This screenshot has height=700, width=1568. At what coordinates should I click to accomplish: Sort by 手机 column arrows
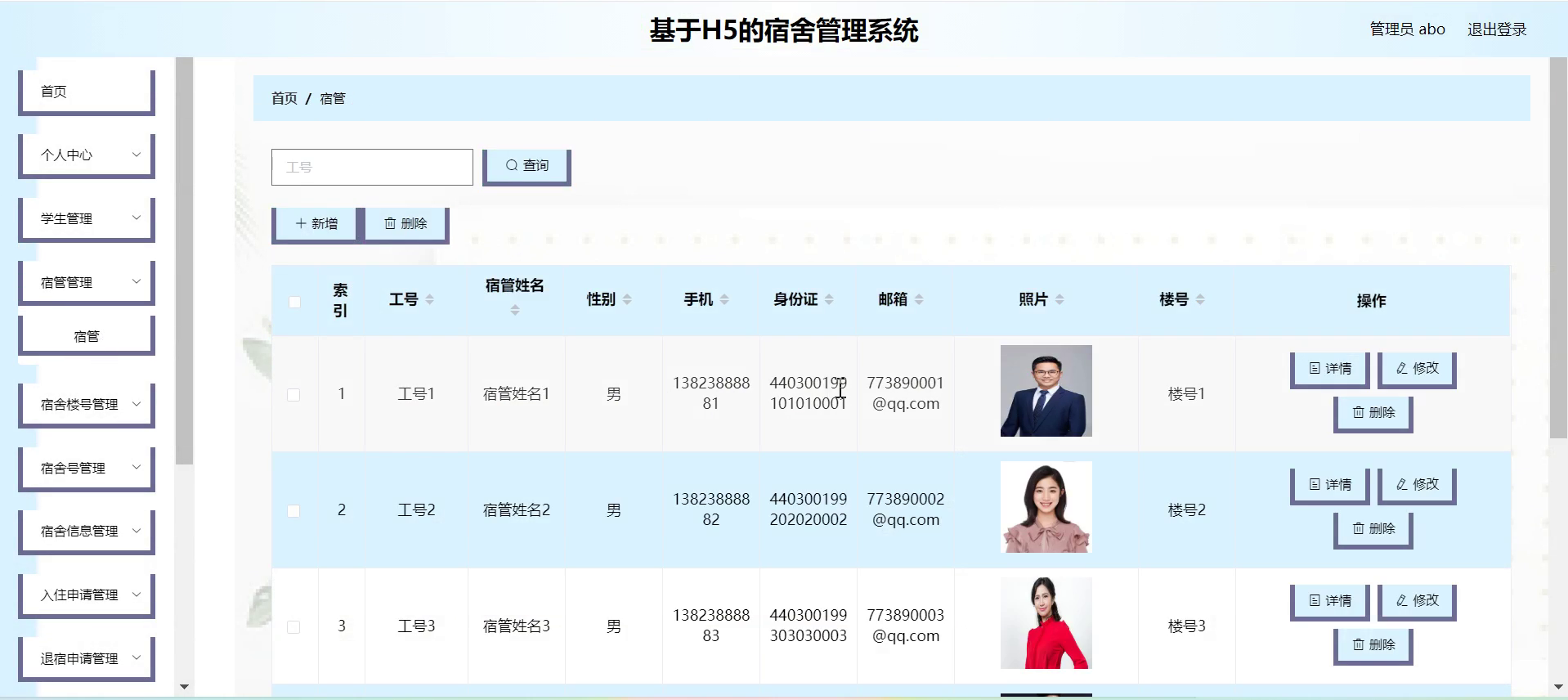(724, 300)
